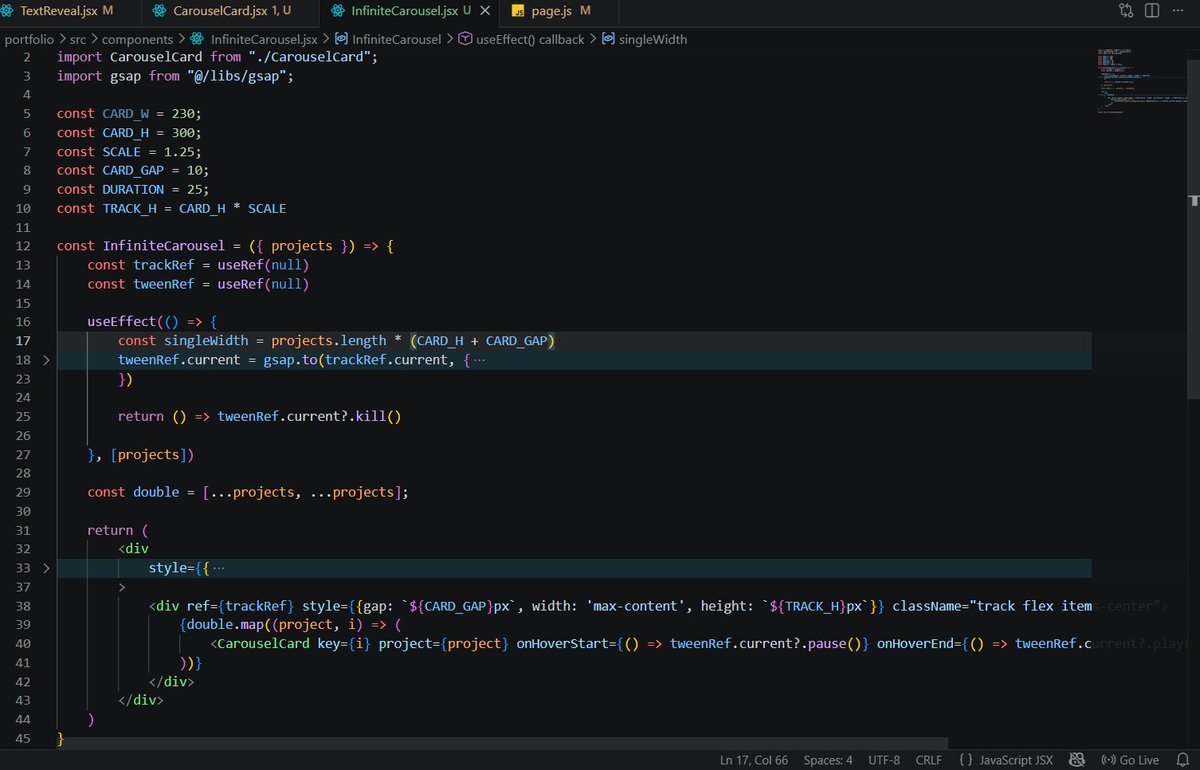Select the InfiniteCarousel.jsx tab

point(408,10)
